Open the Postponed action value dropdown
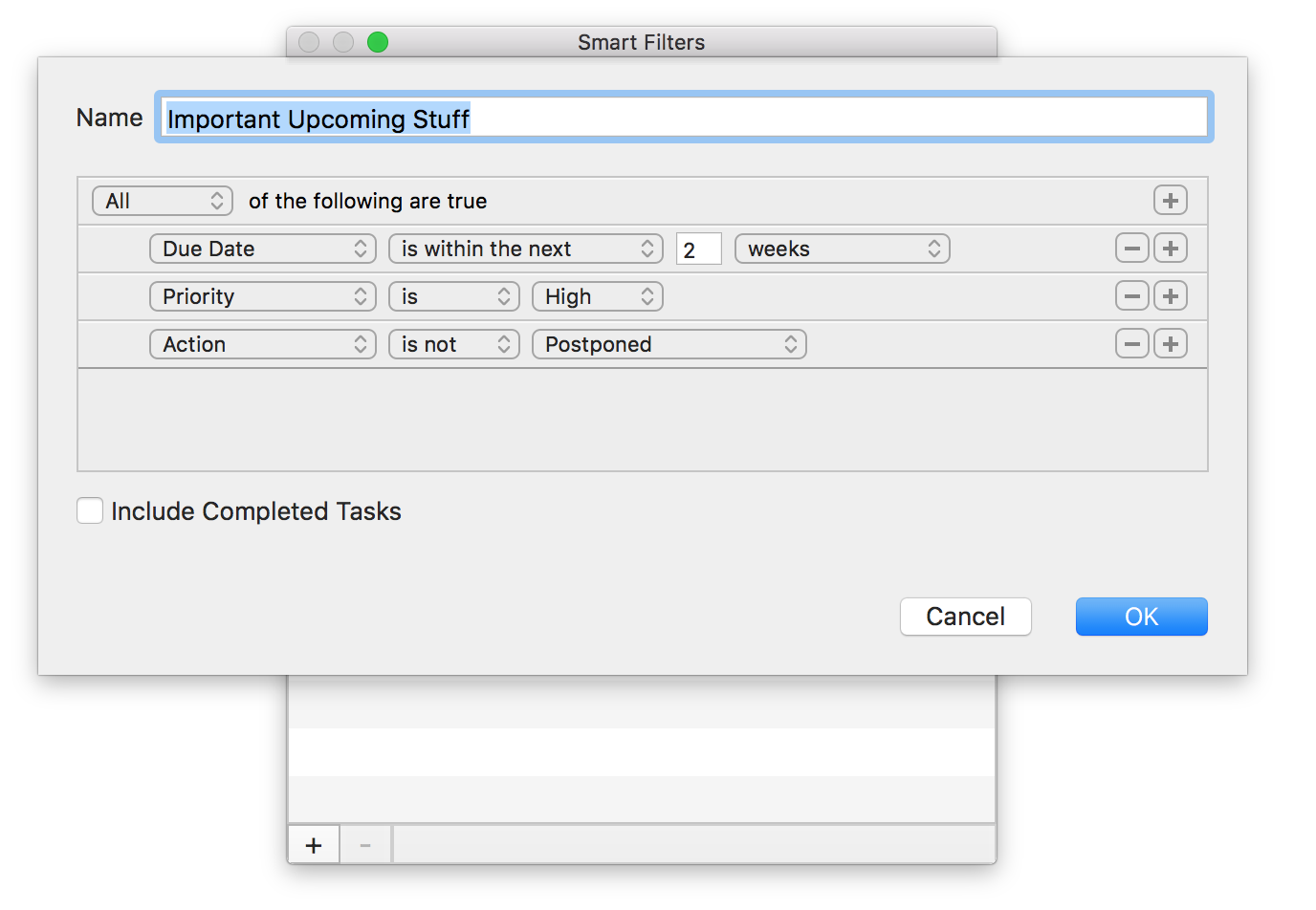 (x=669, y=344)
